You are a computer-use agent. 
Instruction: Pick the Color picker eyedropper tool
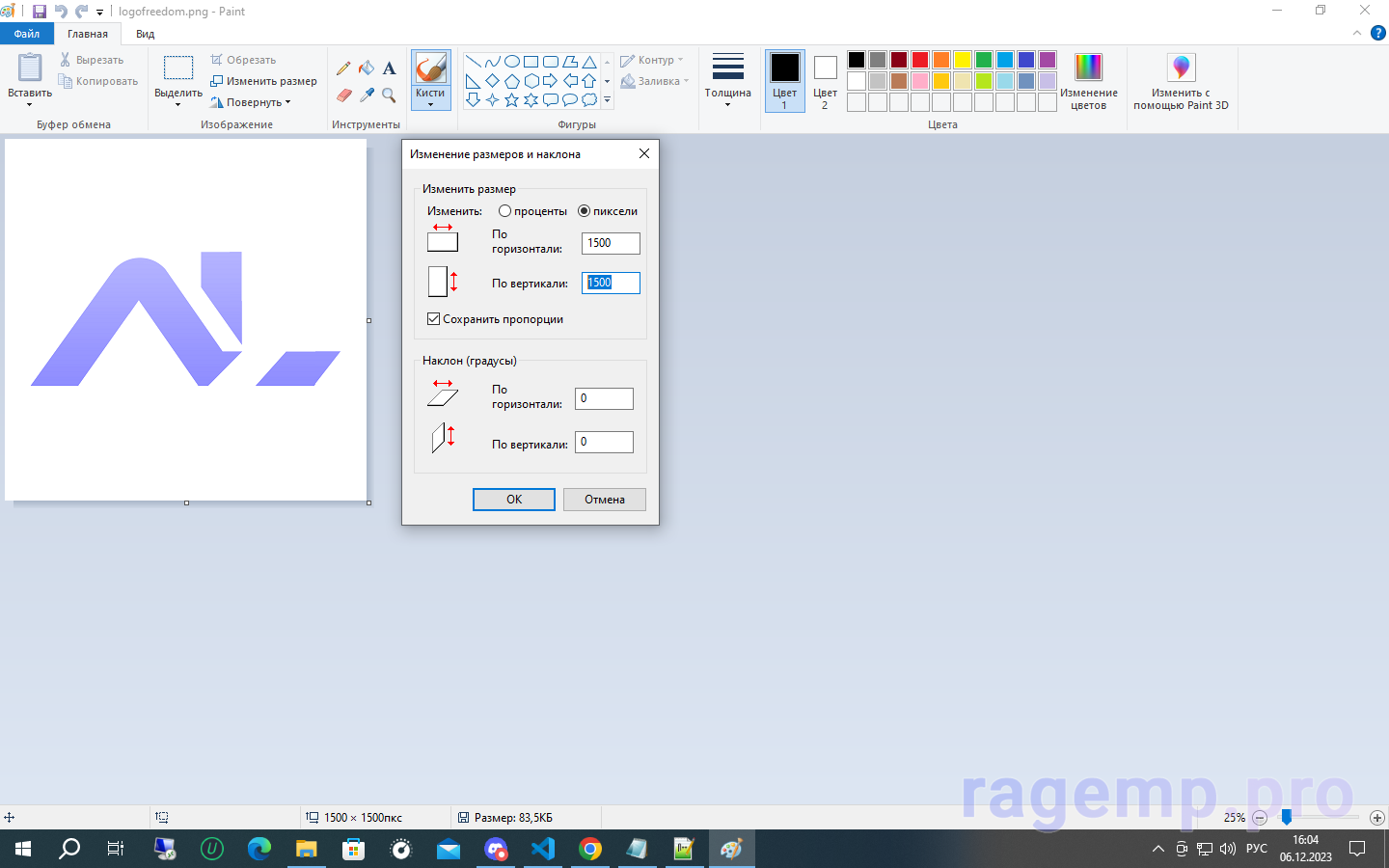pyautogui.click(x=367, y=95)
